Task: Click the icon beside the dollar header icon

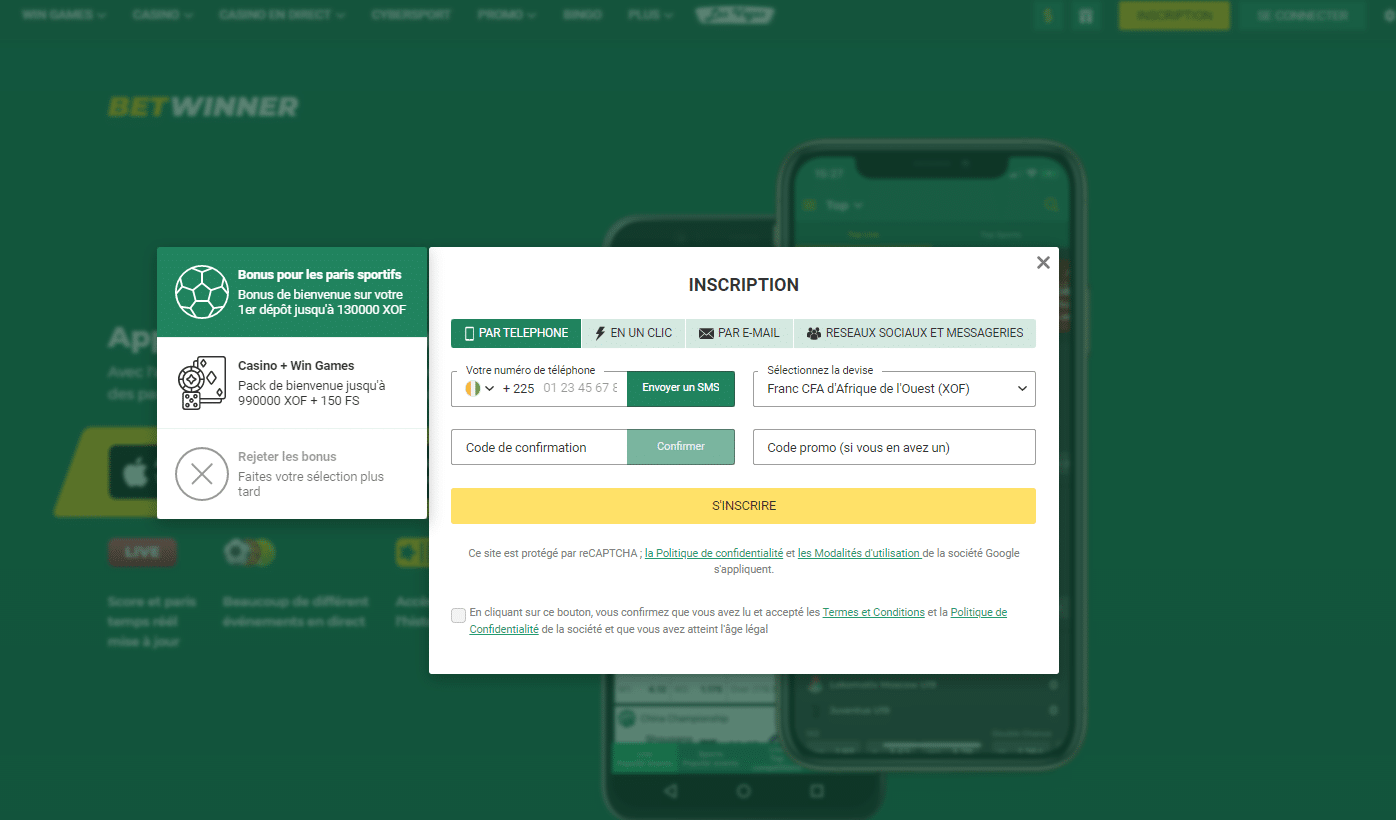Action: point(1086,16)
